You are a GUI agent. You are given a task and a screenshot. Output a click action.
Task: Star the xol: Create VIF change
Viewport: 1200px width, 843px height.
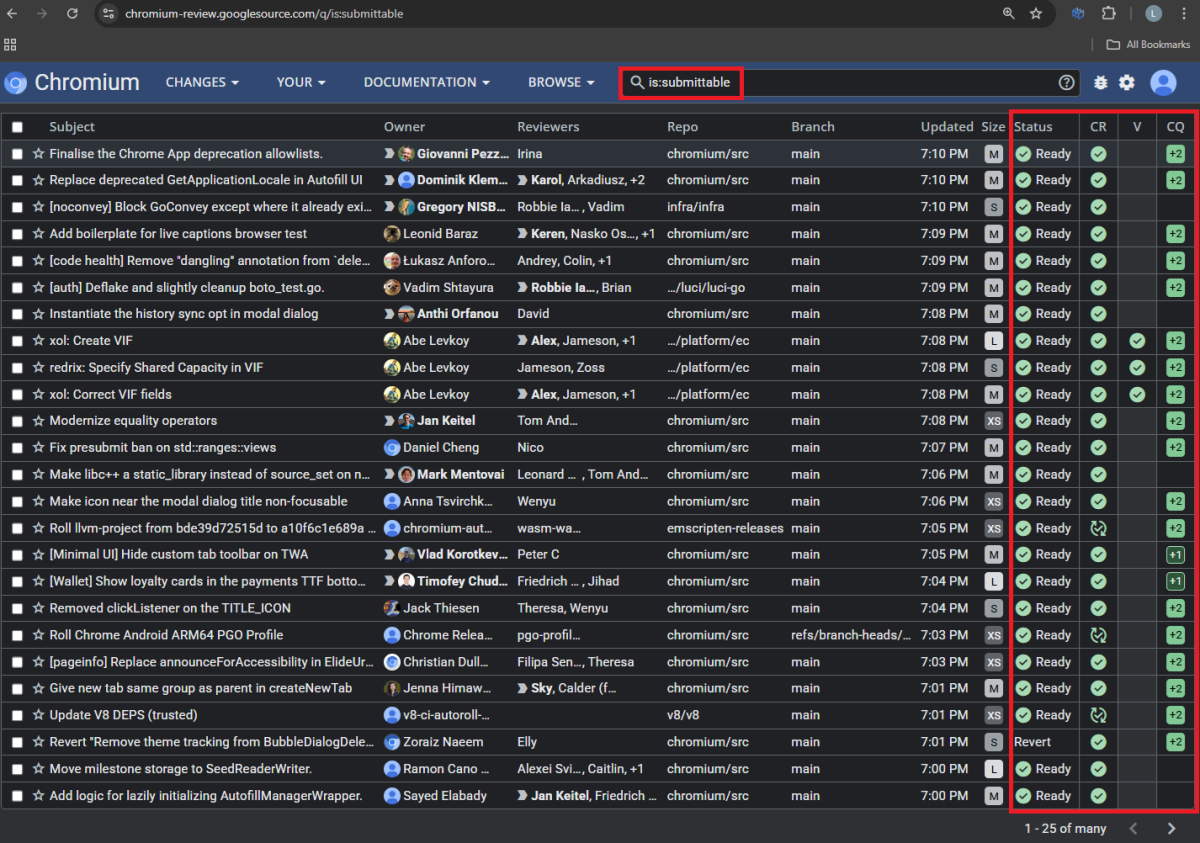(x=37, y=340)
